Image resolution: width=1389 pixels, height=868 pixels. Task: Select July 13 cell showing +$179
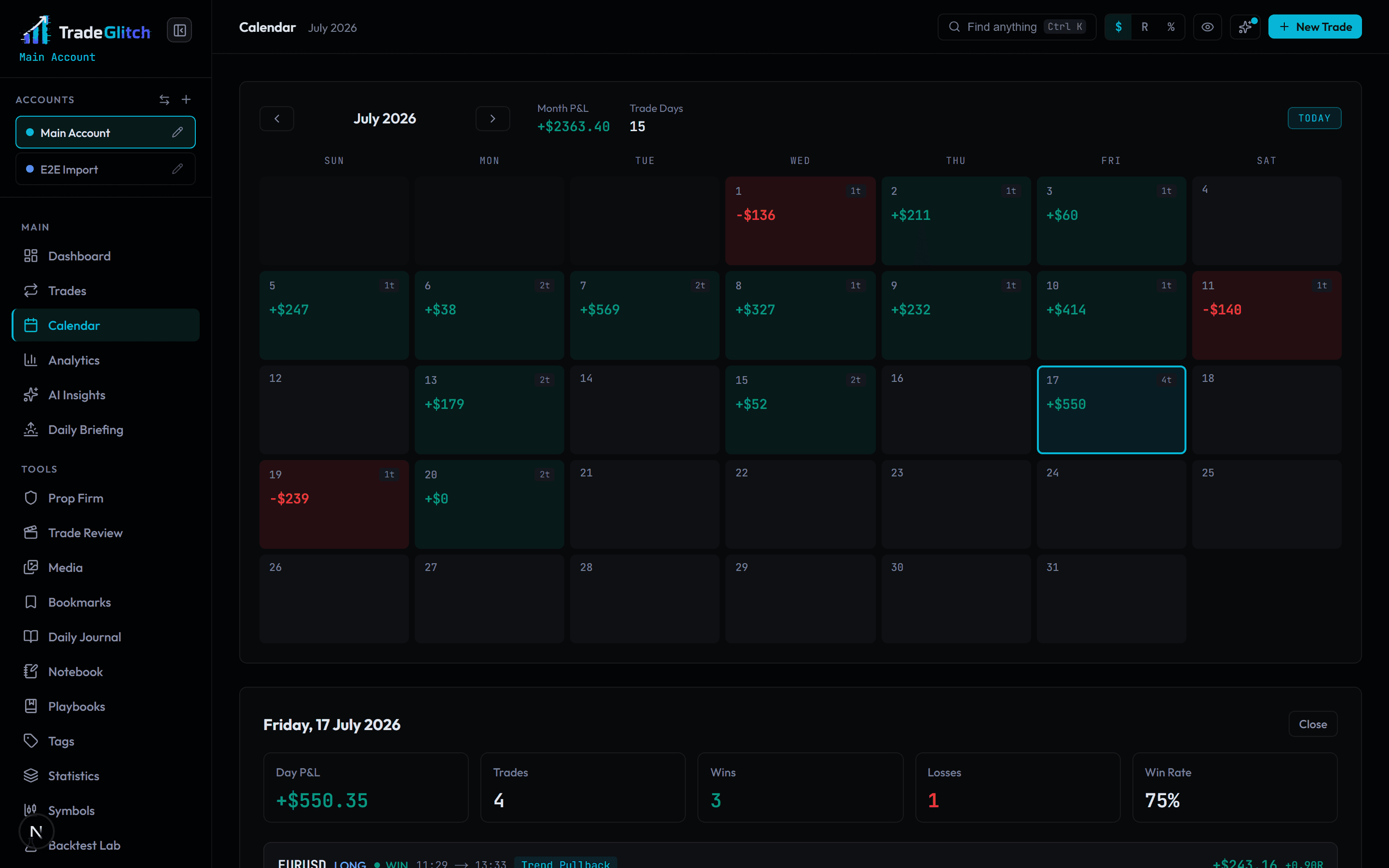point(489,410)
